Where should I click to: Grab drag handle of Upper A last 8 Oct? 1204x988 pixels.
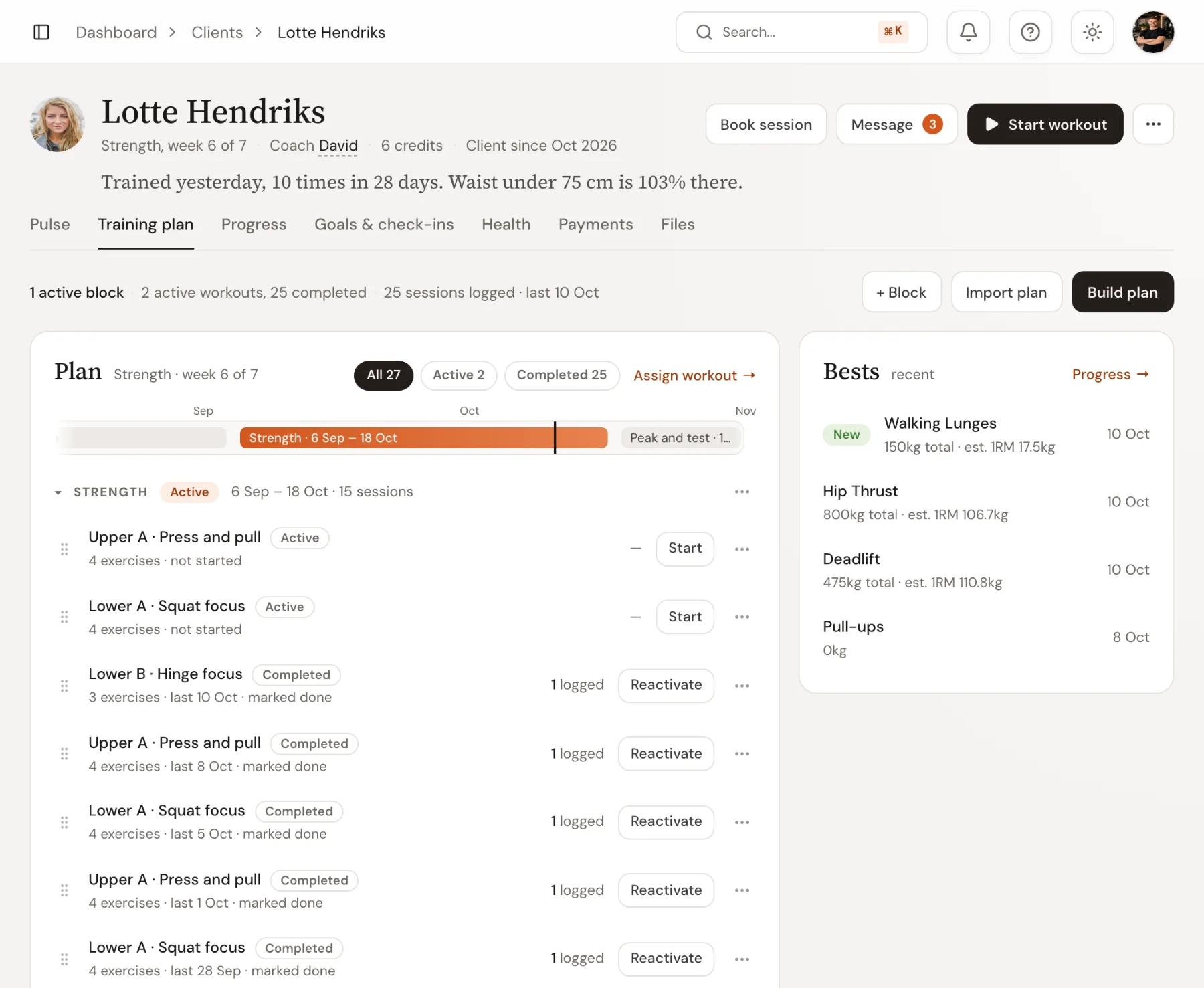(64, 754)
